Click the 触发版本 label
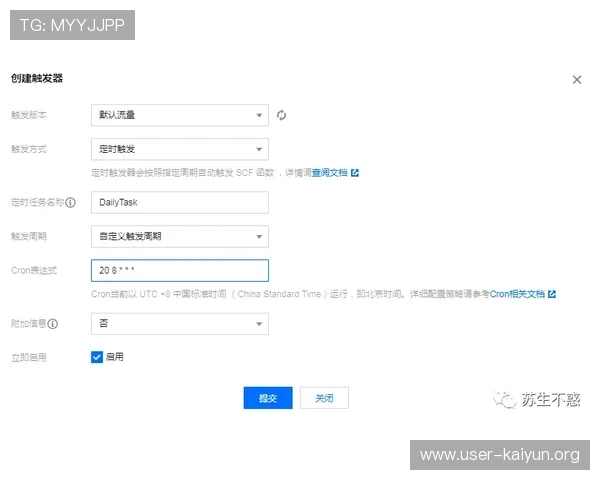 29,115
